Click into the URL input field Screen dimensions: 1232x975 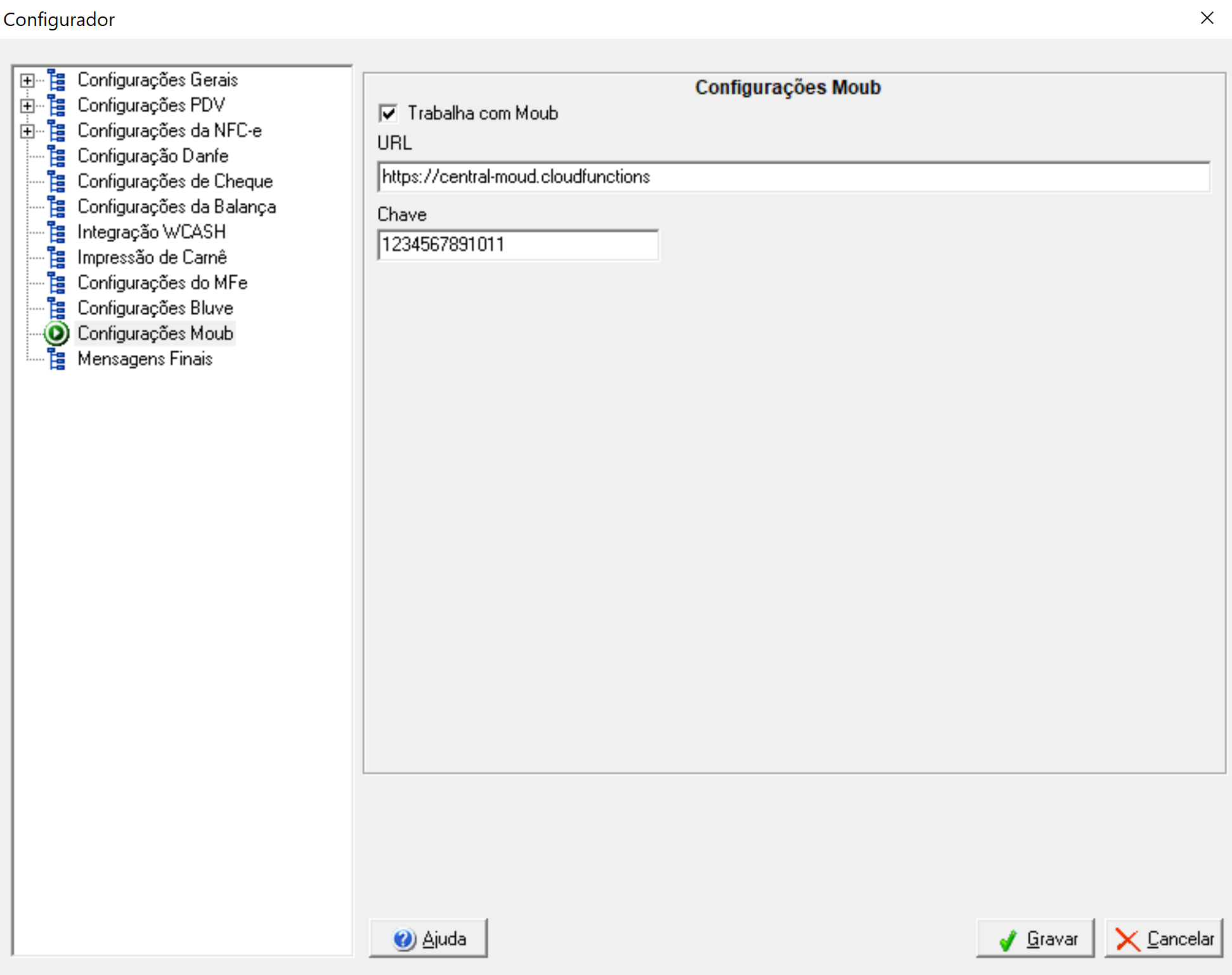(x=794, y=177)
